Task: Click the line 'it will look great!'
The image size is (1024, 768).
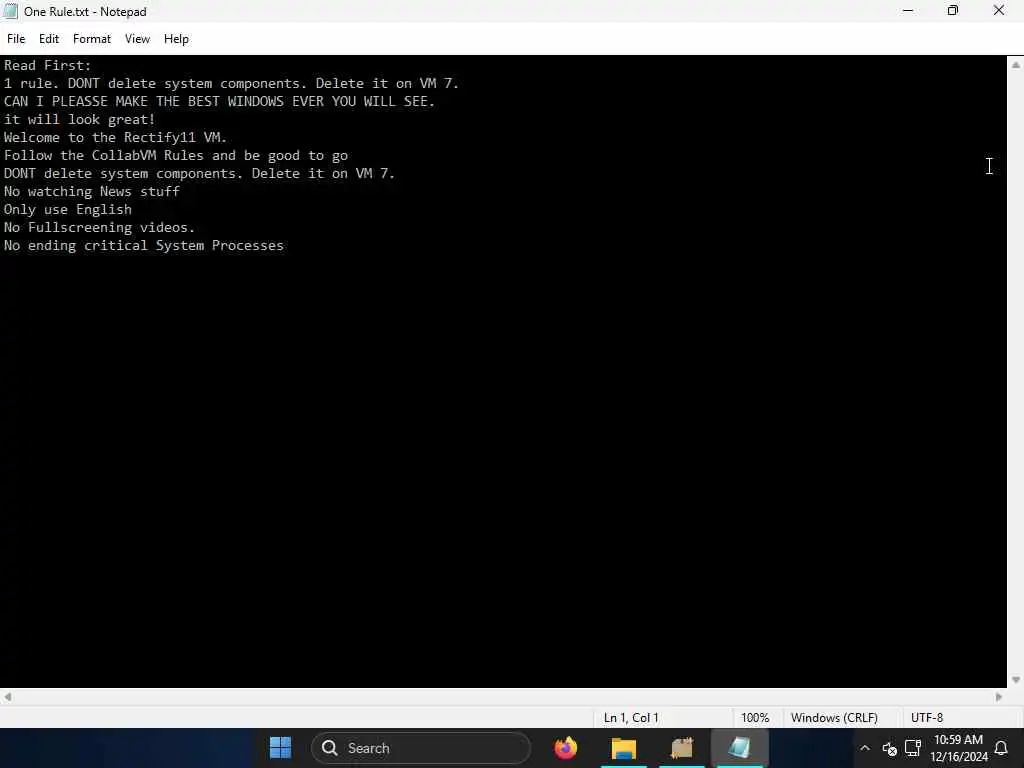Action: pos(80,120)
